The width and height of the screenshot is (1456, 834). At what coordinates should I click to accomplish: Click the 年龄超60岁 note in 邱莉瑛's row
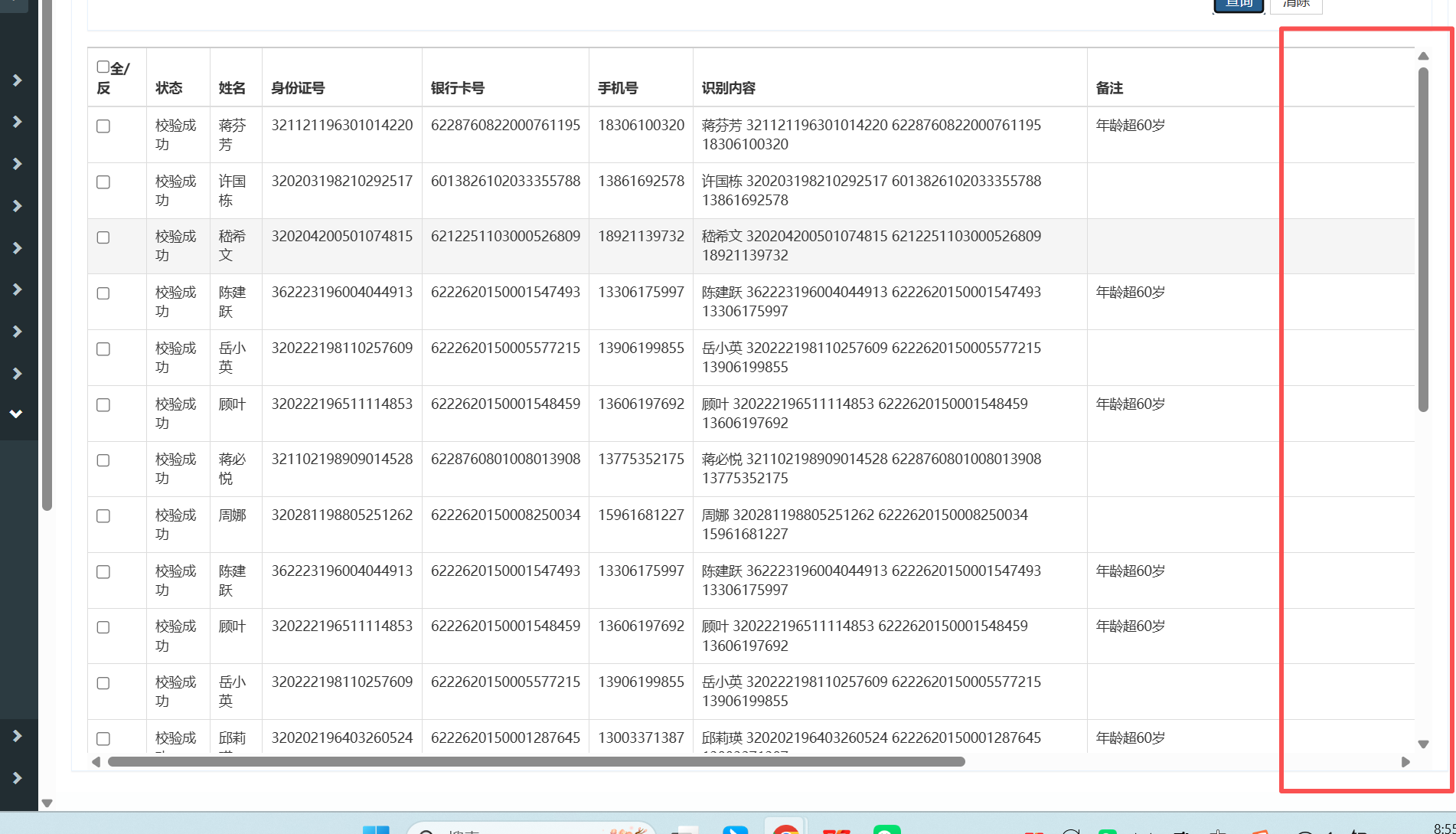pyautogui.click(x=1131, y=738)
